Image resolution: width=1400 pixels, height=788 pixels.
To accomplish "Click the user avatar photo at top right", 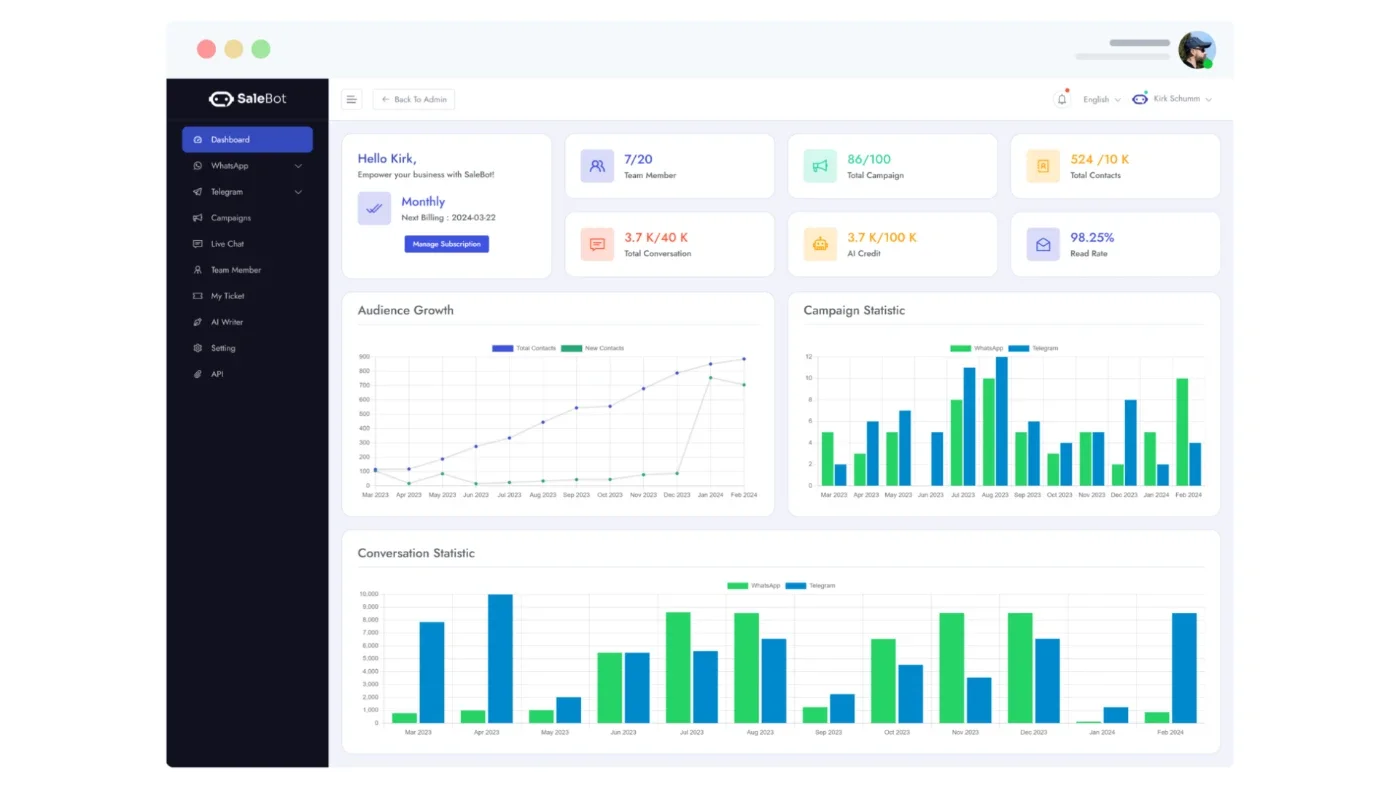I will tap(1196, 49).
